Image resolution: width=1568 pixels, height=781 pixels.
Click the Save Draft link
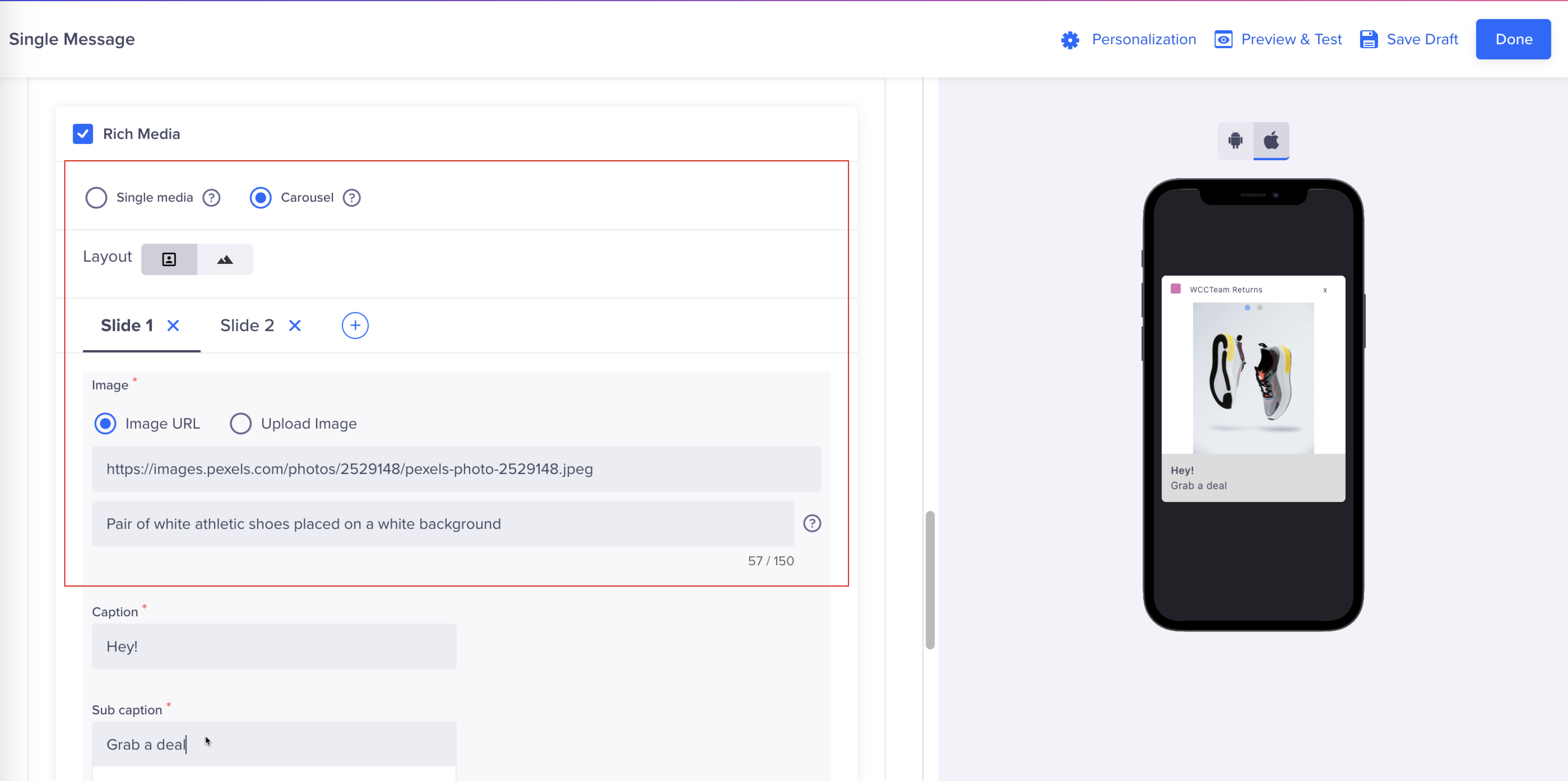(x=1422, y=39)
